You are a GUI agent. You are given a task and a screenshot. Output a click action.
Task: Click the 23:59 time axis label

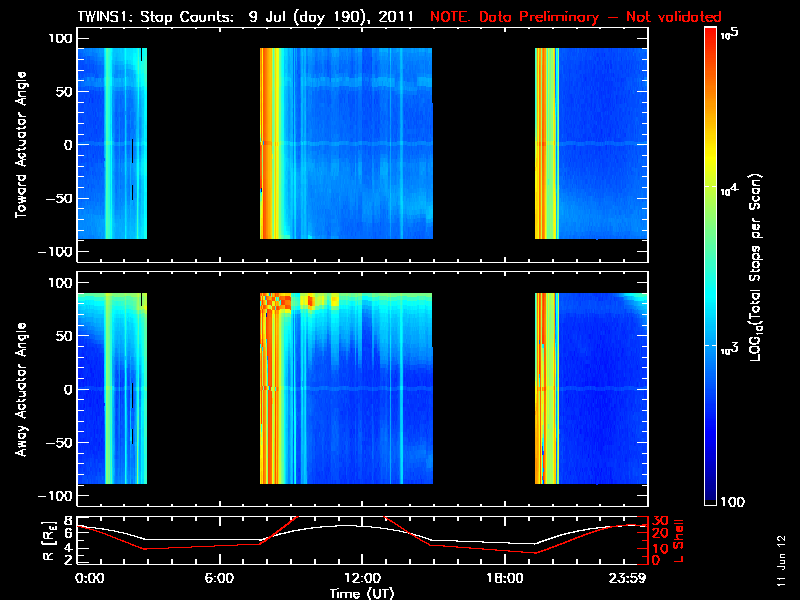click(x=628, y=579)
